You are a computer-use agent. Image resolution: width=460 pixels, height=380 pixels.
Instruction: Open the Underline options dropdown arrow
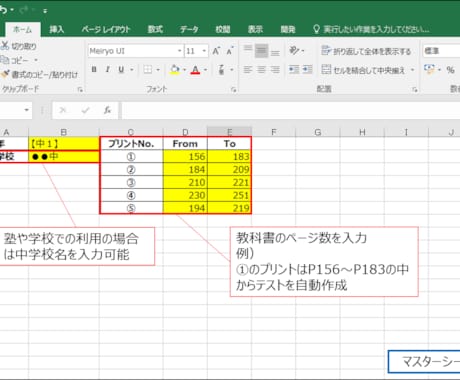click(x=132, y=69)
